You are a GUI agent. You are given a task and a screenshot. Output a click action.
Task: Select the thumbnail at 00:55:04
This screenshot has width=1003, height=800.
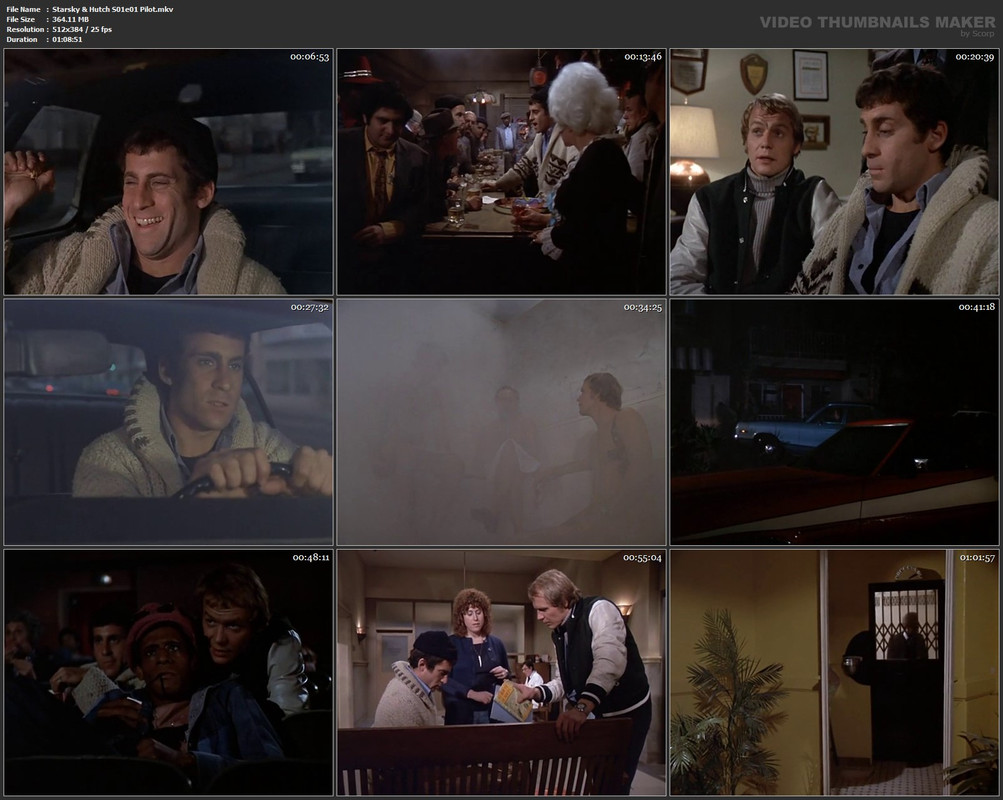point(502,673)
